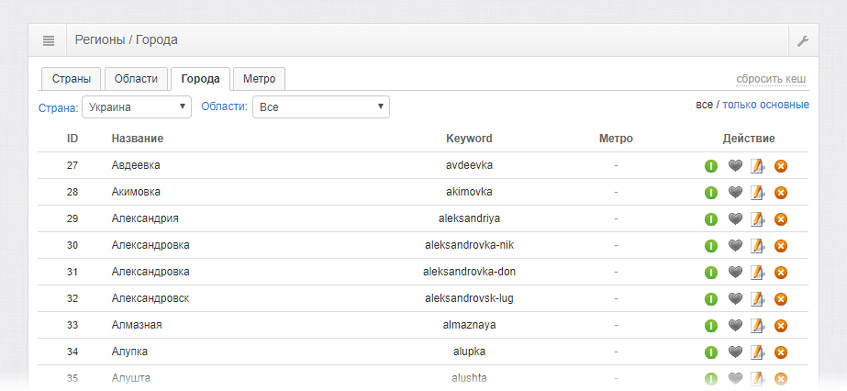Mark Авдеевка as main with heart icon

tap(735, 166)
